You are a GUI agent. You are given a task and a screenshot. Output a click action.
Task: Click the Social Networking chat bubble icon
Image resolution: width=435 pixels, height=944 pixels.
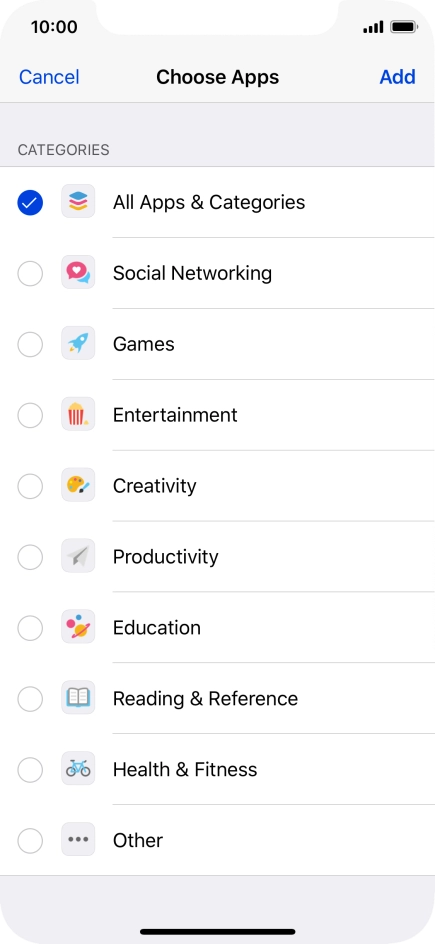tap(78, 273)
